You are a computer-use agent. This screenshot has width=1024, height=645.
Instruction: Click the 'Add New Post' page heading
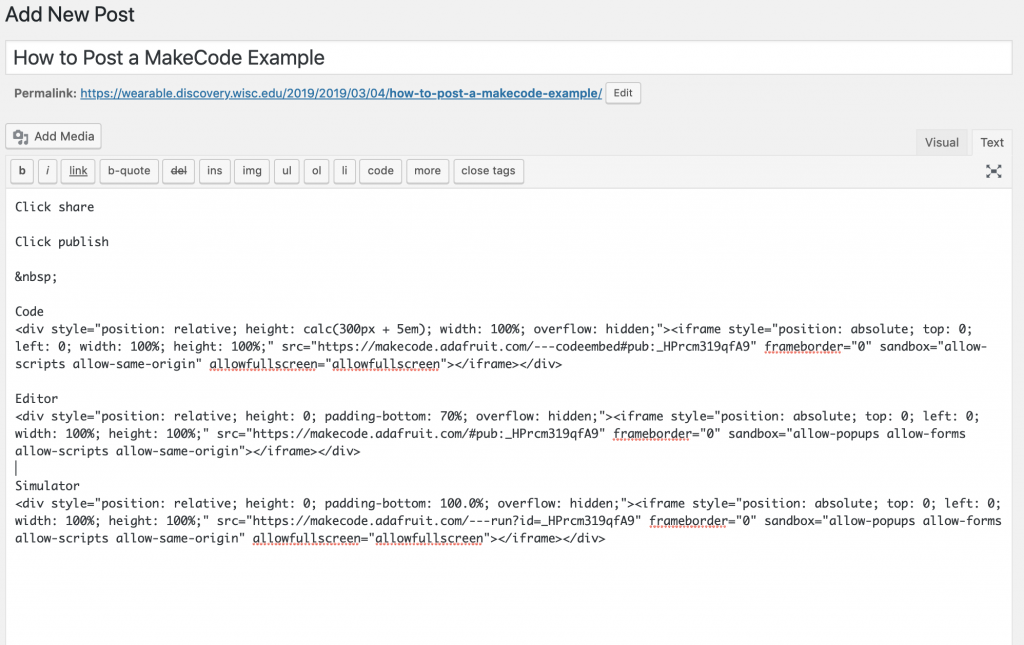[x=70, y=14]
